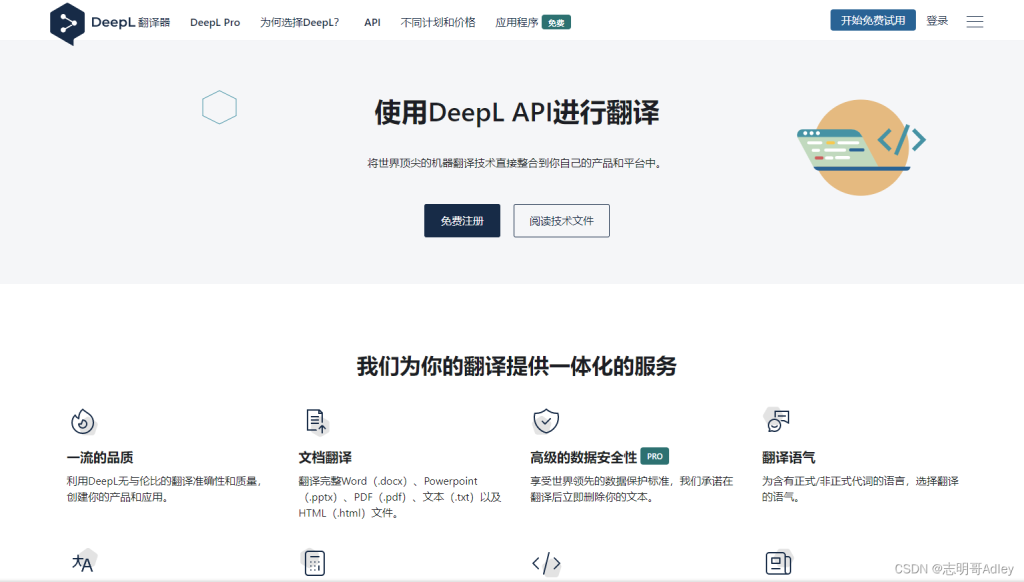1024x582 pixels.
Task: Click the DeepL hexagon logo icon
Action: (x=66, y=20)
